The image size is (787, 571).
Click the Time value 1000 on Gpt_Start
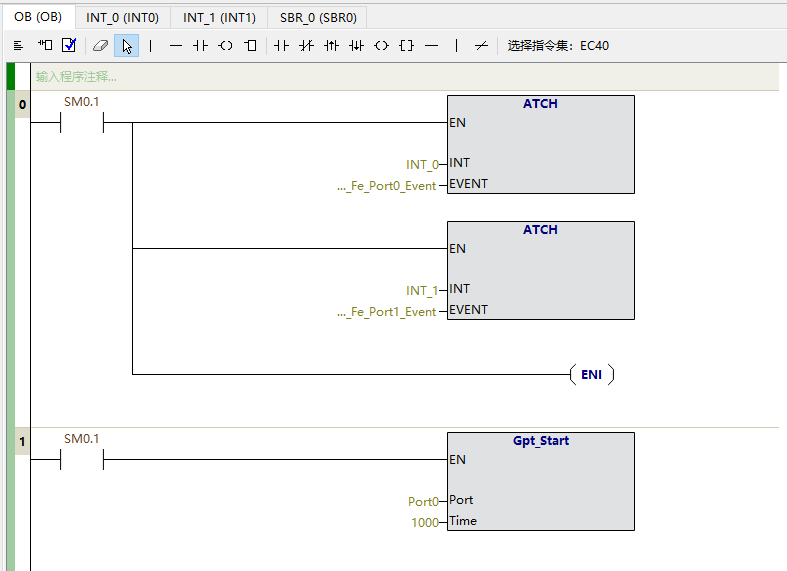click(x=424, y=522)
